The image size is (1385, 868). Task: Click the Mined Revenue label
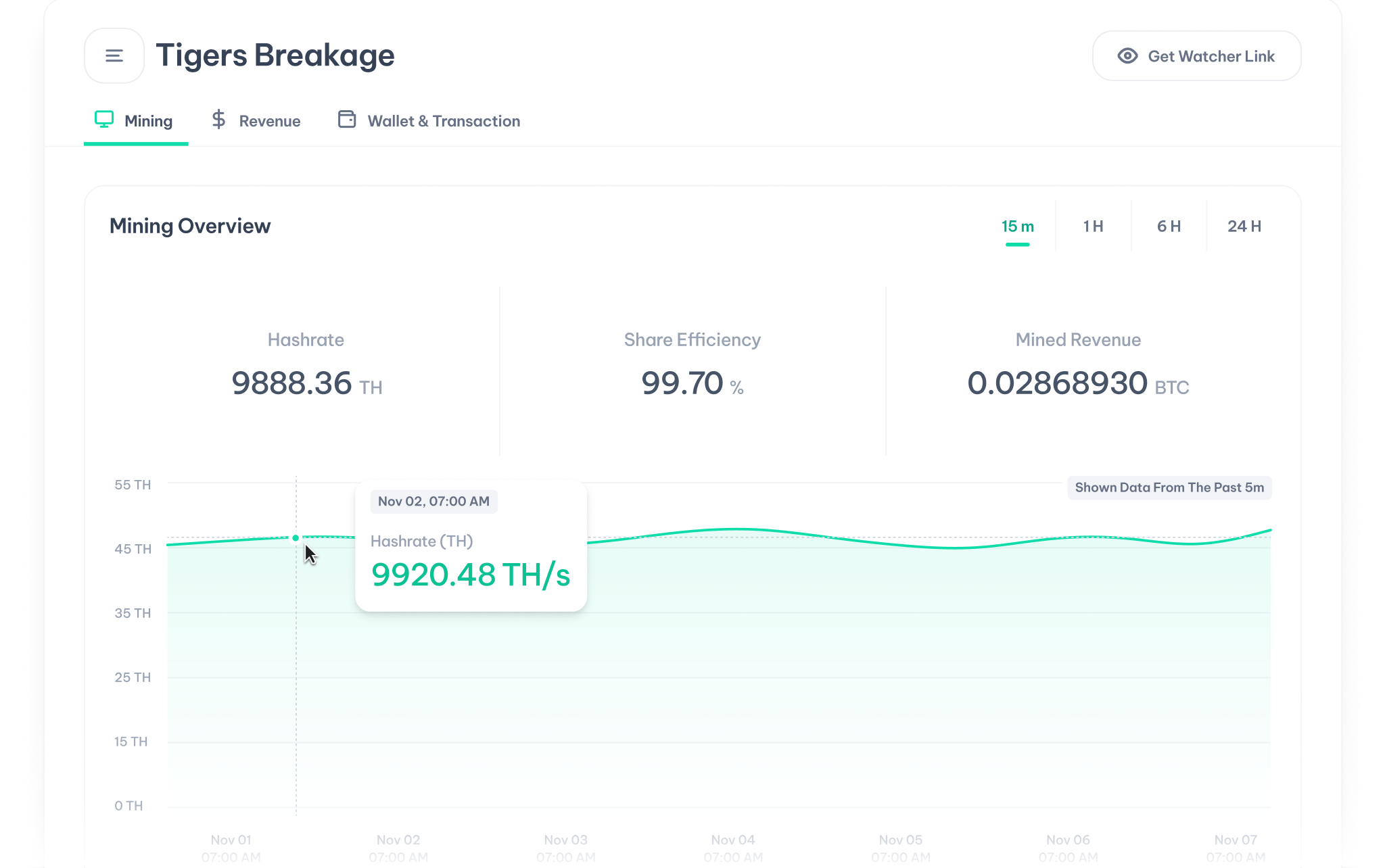click(x=1078, y=340)
